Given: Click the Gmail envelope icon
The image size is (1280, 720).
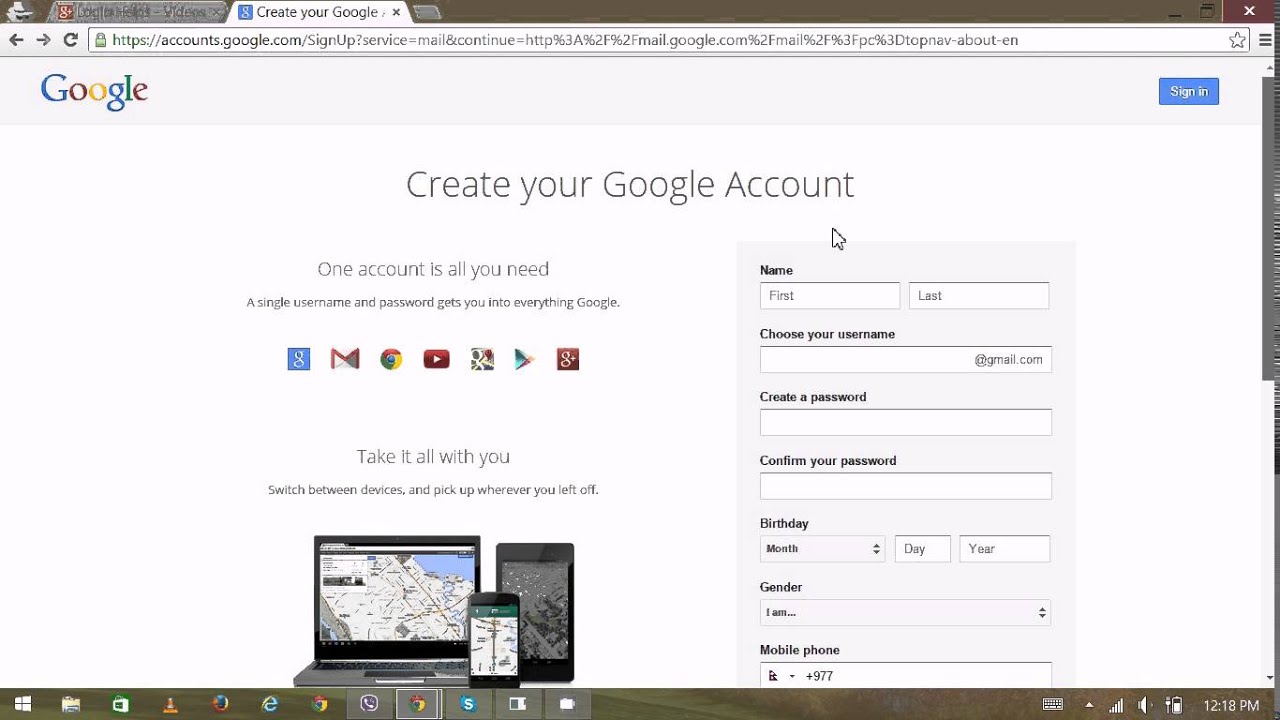Looking at the screenshot, I should (345, 359).
